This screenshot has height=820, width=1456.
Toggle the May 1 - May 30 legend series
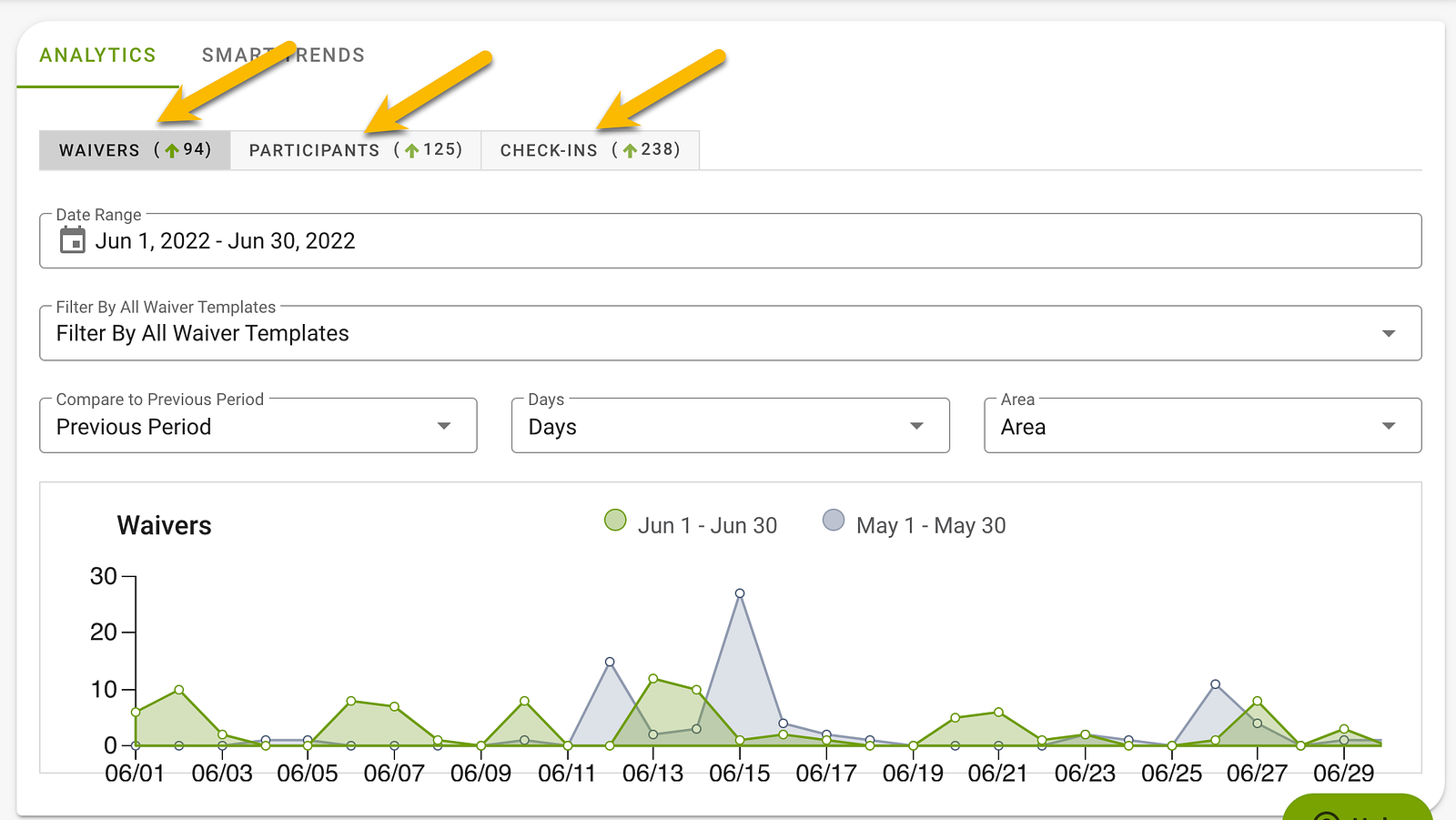915,525
